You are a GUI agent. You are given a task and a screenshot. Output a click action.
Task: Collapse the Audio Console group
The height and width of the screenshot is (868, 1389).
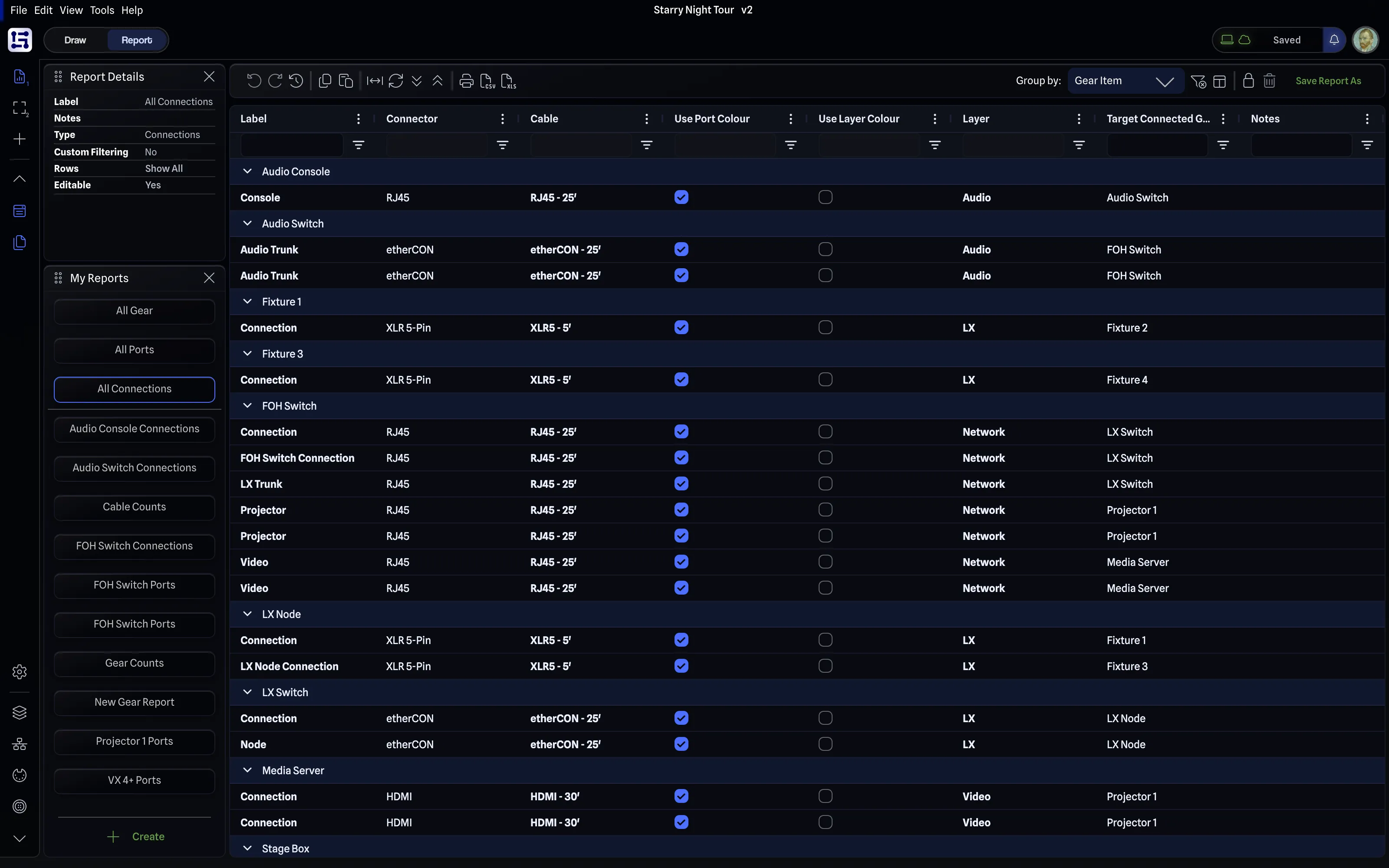[247, 171]
